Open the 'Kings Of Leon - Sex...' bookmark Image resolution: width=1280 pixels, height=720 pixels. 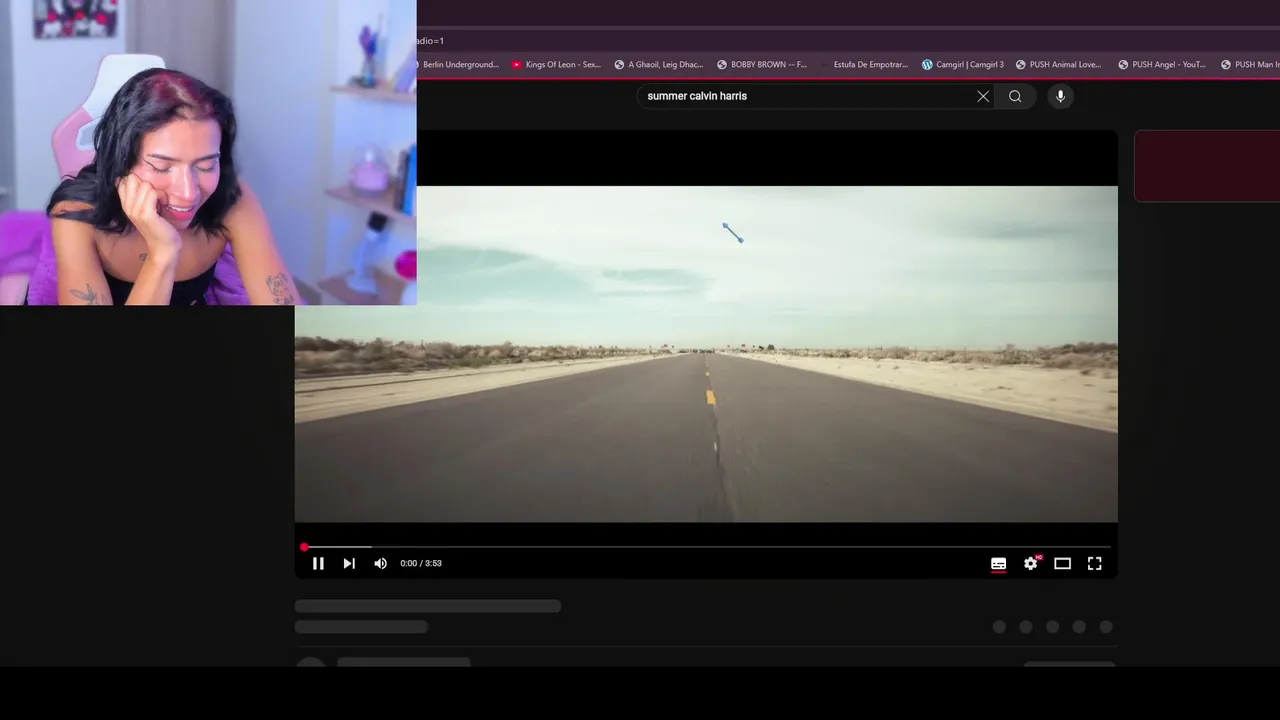[556, 65]
